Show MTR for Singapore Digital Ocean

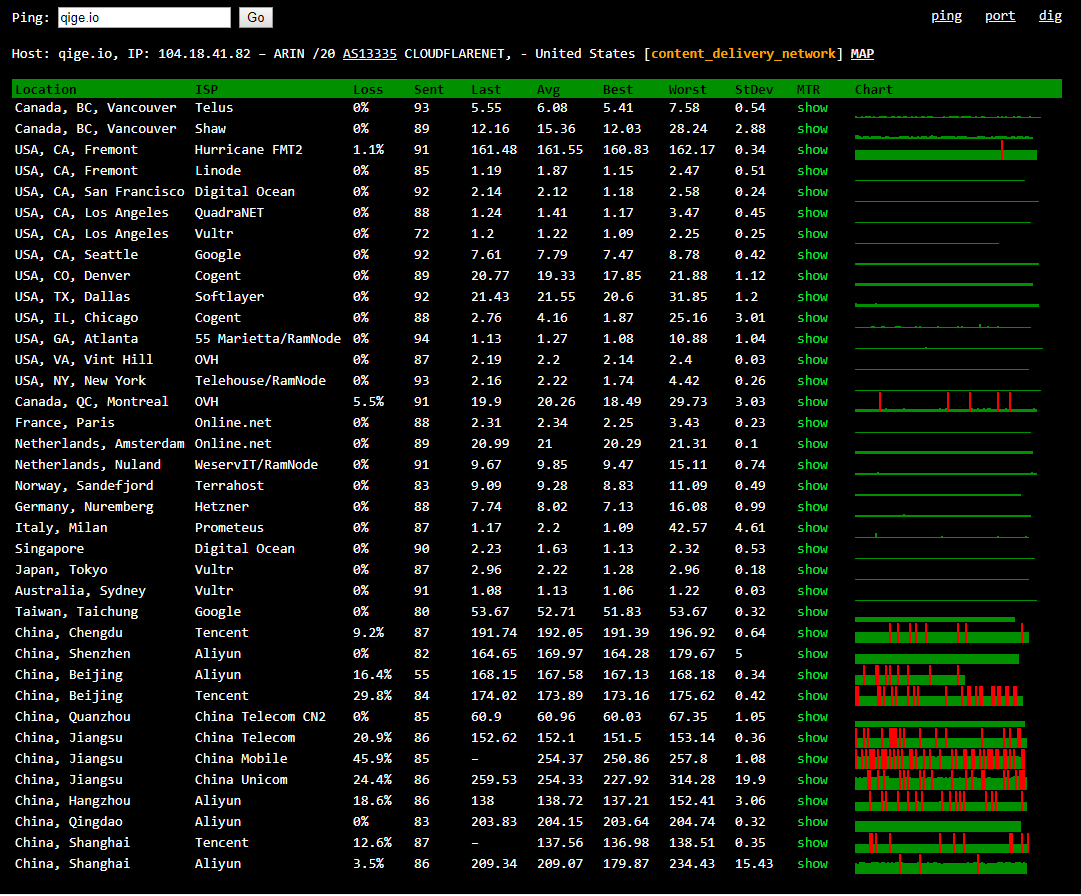[x=812, y=549]
